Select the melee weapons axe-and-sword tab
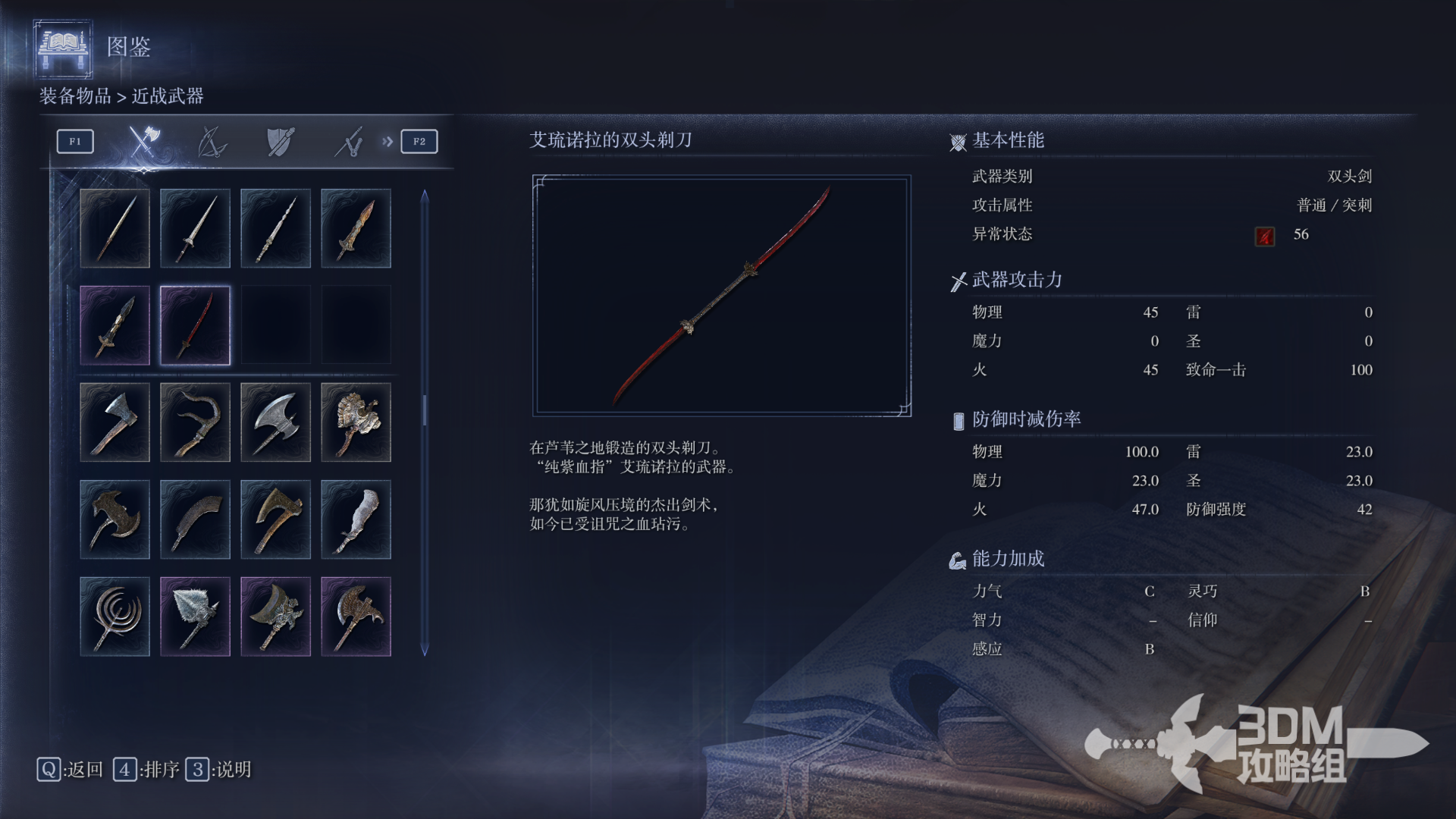Viewport: 1456px width, 819px height. pyautogui.click(x=143, y=141)
